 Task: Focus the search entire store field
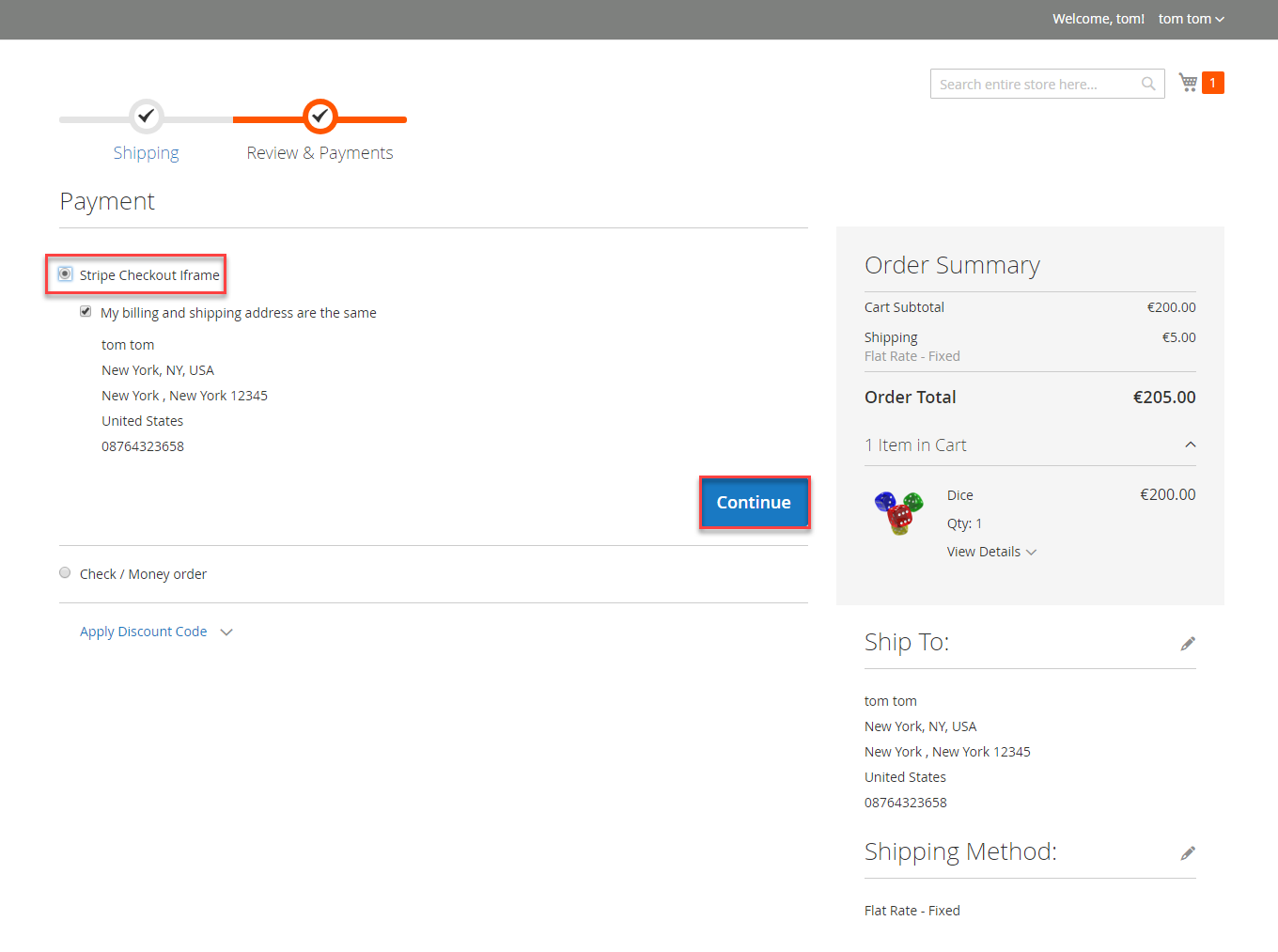click(x=1034, y=84)
